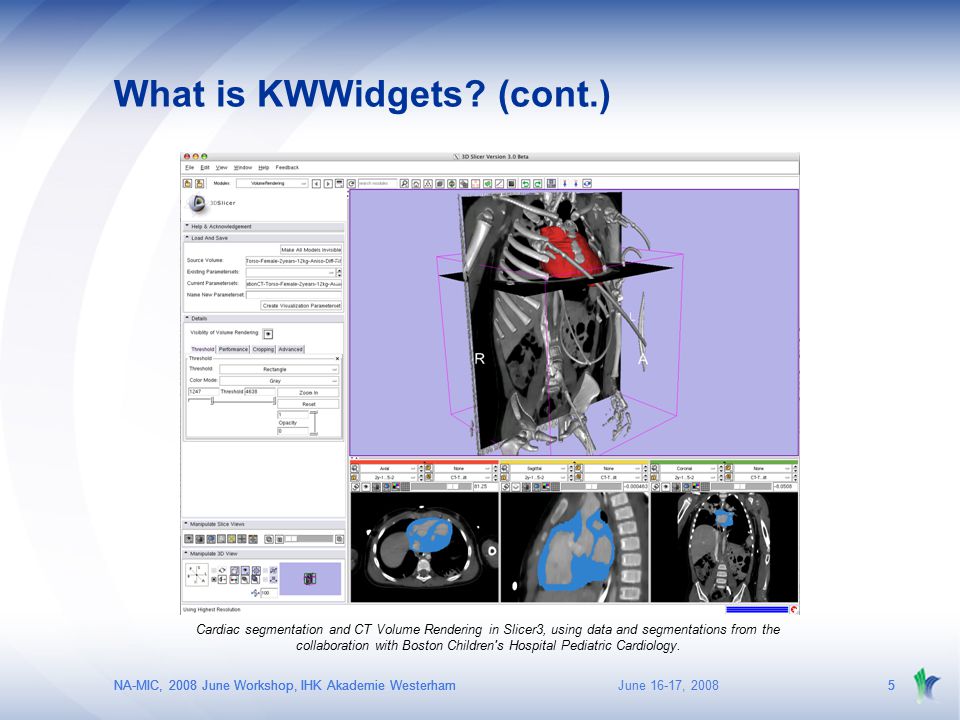The height and width of the screenshot is (720, 960).
Task: Open the View menu
Action: (222, 167)
